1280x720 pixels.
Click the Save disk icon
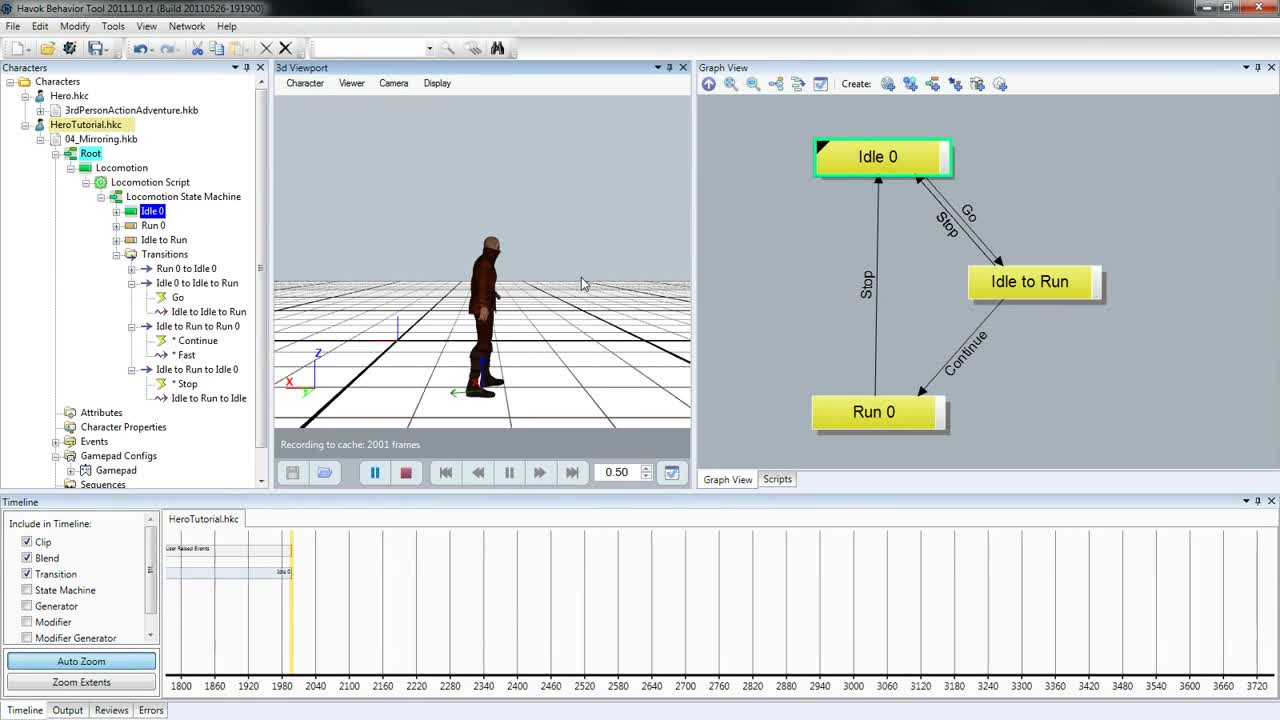(x=97, y=48)
